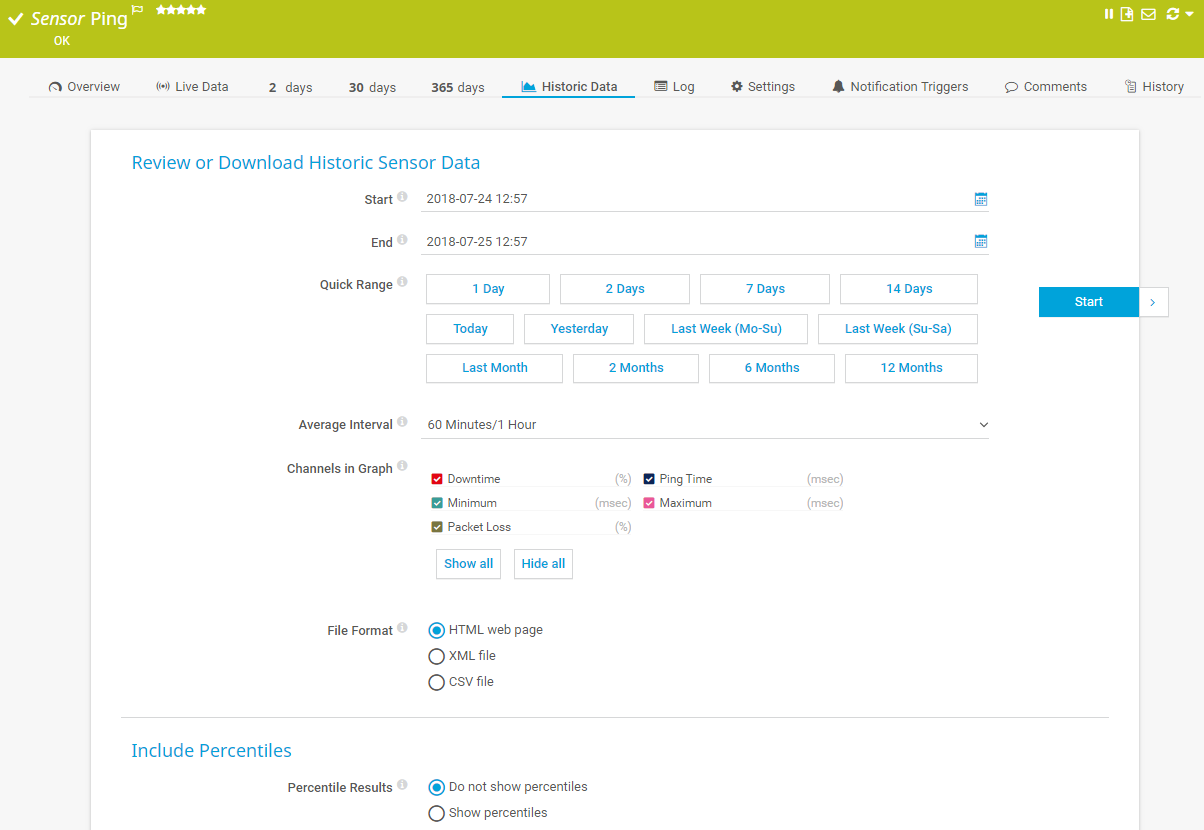Click into the Start date input field
1204x830 pixels.
(x=690, y=199)
